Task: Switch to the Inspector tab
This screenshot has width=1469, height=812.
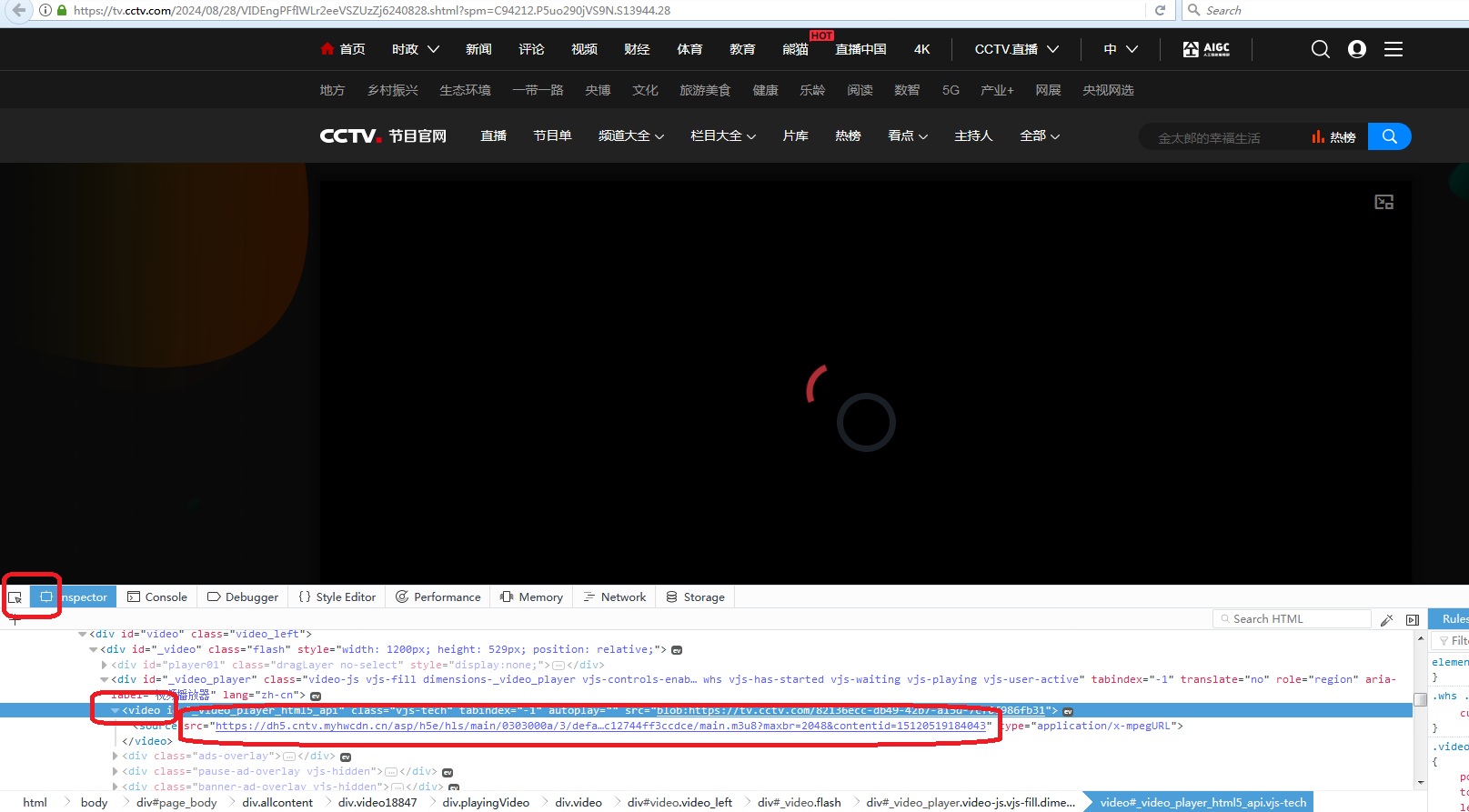Action: pyautogui.click(x=72, y=597)
